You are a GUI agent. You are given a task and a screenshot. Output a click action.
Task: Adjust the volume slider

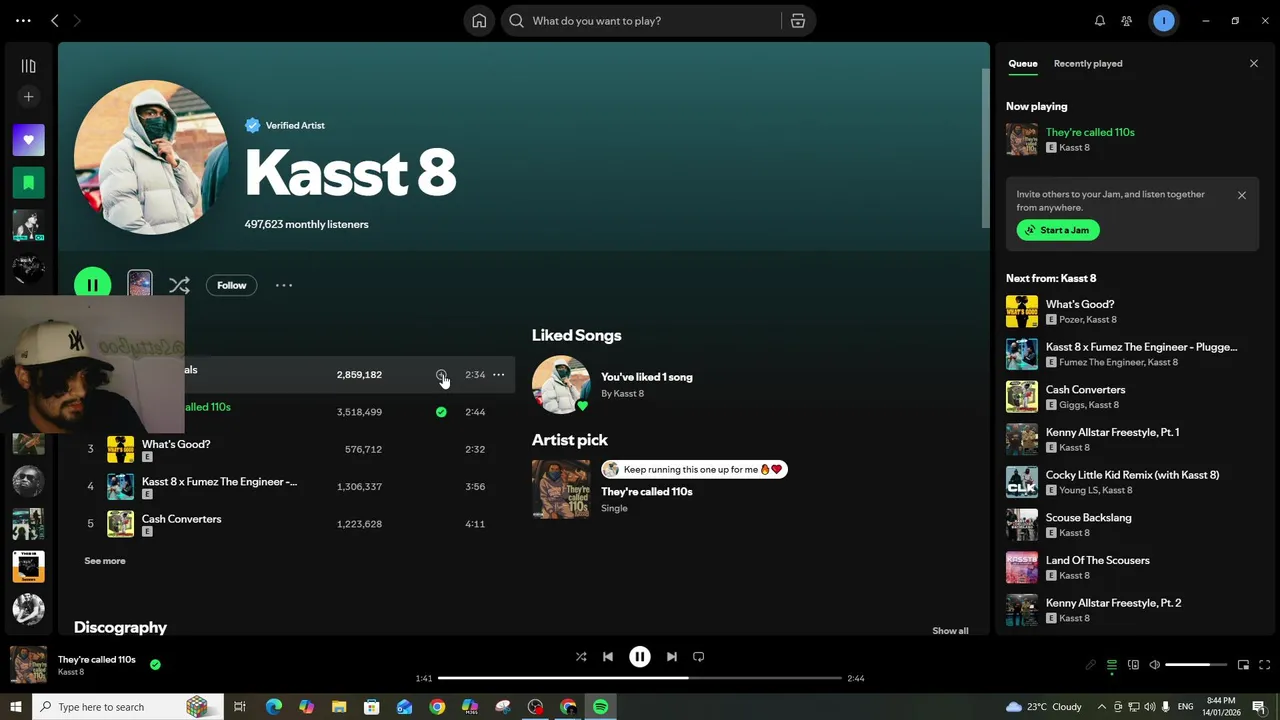1196,665
